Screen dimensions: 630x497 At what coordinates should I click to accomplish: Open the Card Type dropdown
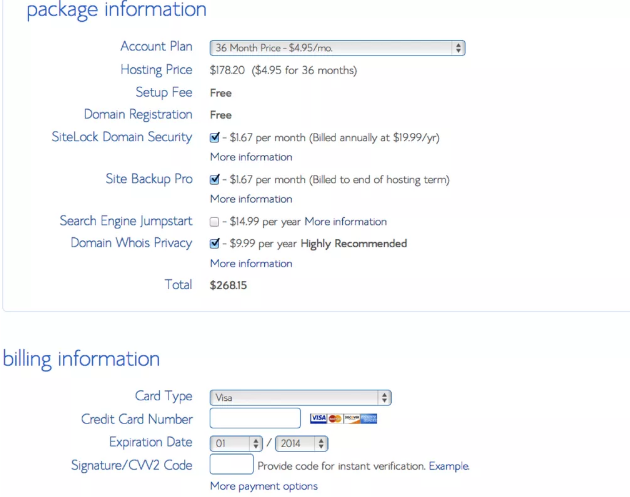(301, 398)
